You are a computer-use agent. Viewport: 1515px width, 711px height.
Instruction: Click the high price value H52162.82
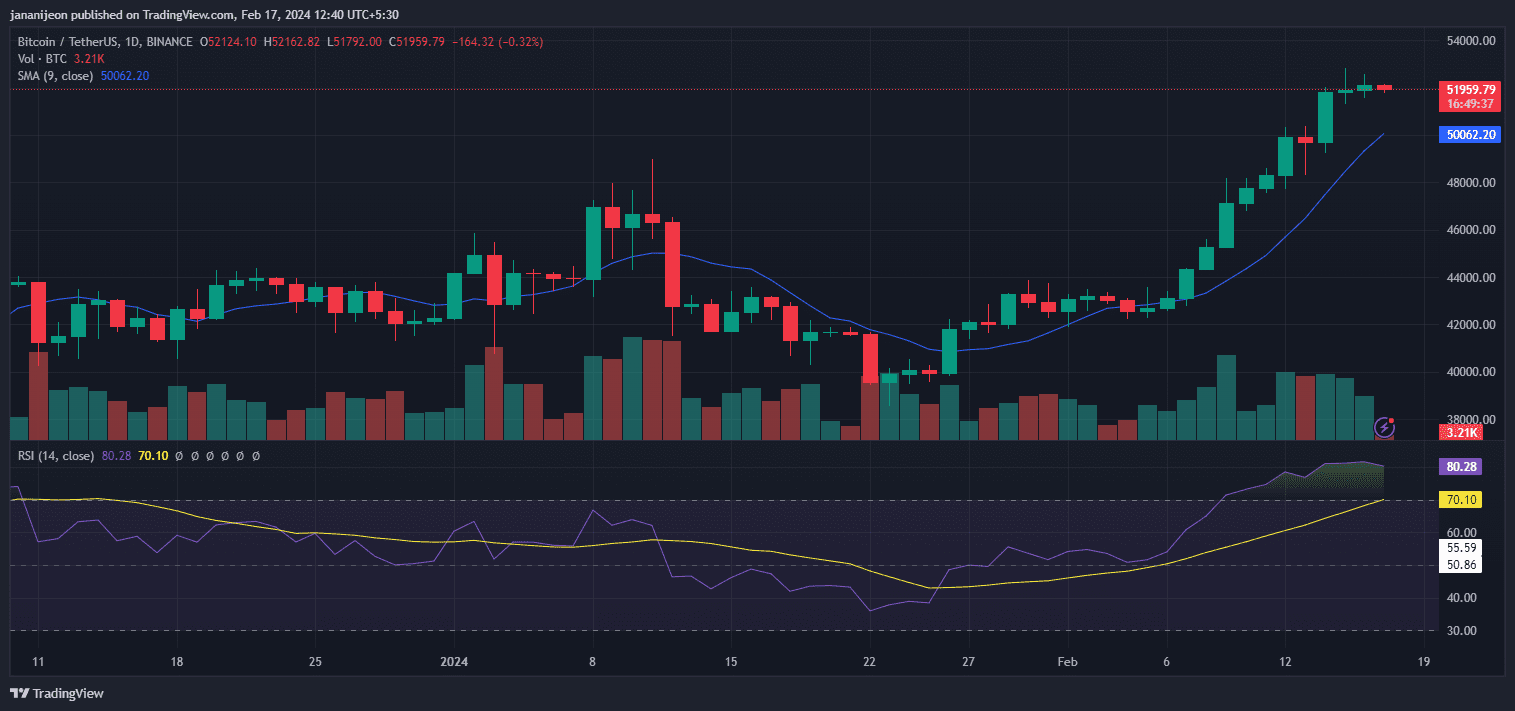click(x=292, y=42)
